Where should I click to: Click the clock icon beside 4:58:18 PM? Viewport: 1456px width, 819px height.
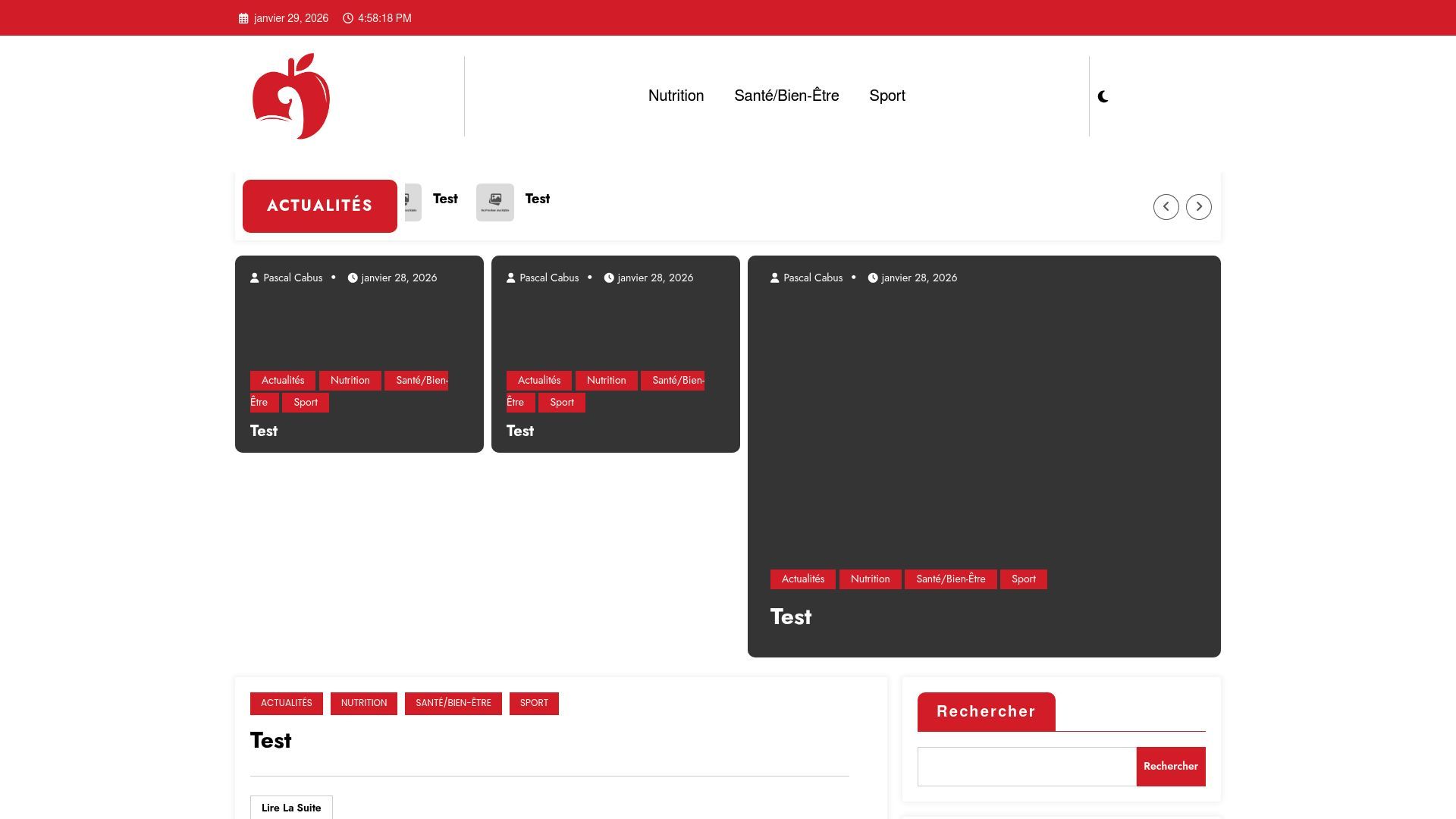[x=348, y=18]
